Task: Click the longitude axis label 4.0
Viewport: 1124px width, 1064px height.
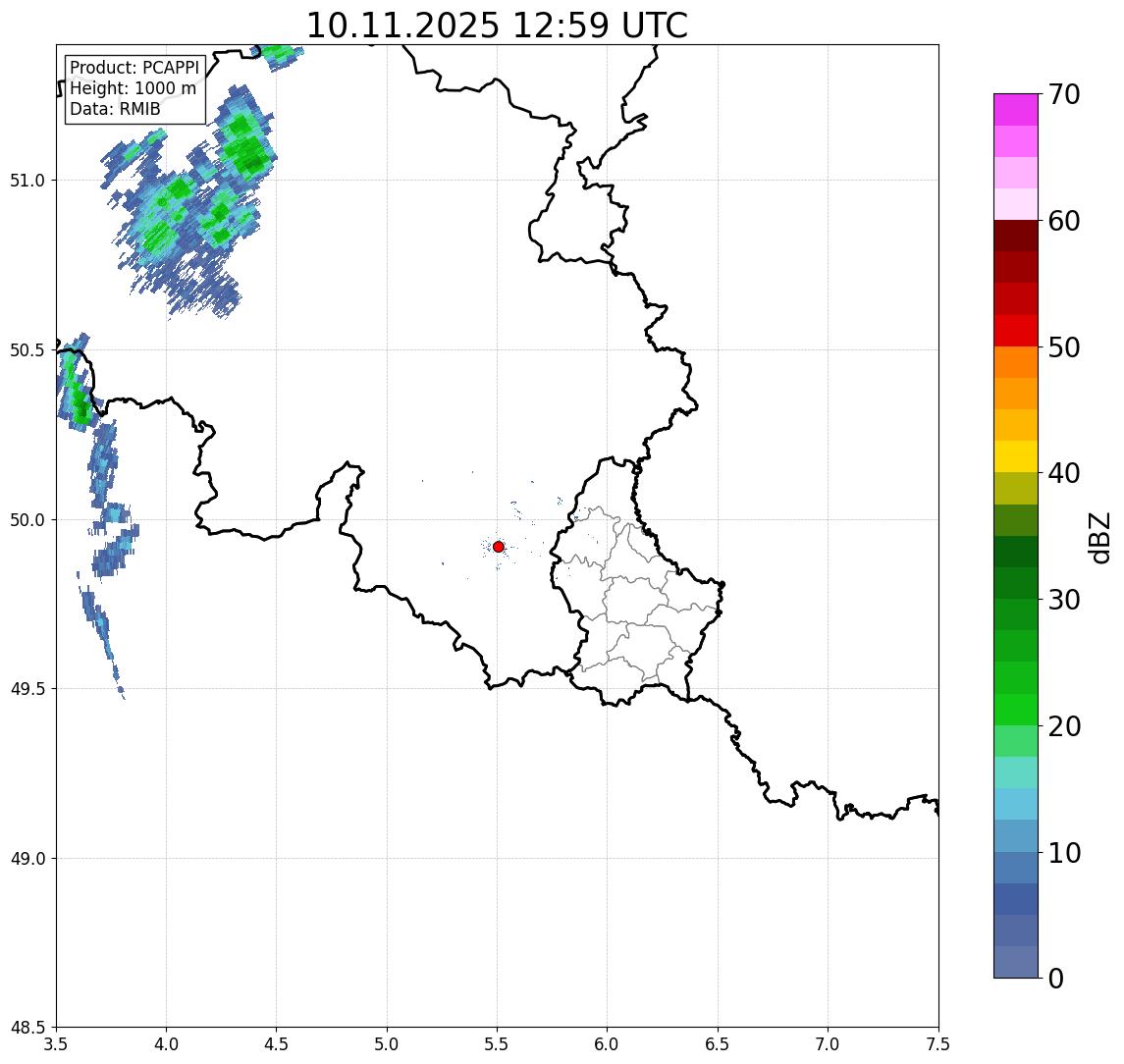Action: click(x=166, y=1044)
